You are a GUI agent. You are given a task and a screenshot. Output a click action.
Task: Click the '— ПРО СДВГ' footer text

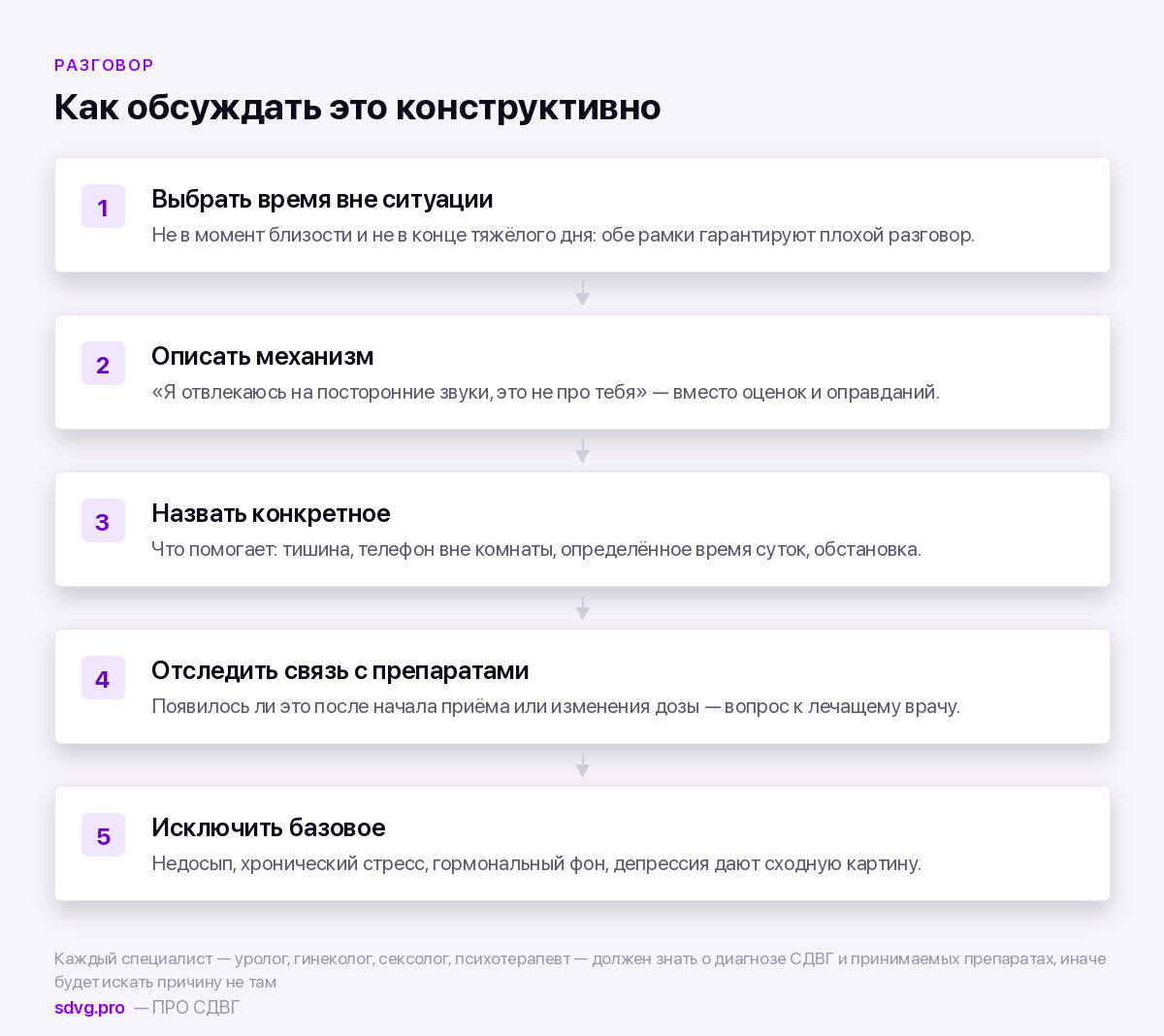[186, 1007]
